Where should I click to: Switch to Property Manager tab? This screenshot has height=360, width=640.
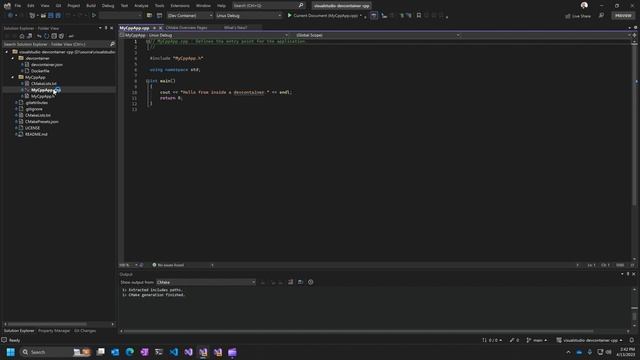[54, 331]
